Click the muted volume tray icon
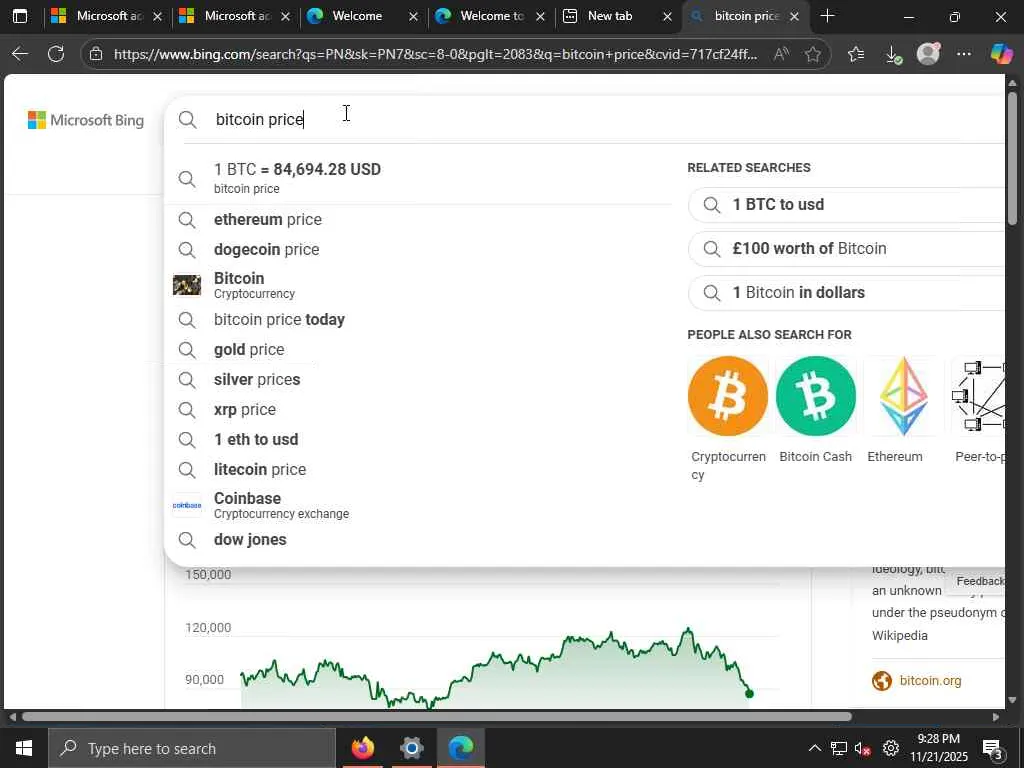 (x=863, y=748)
